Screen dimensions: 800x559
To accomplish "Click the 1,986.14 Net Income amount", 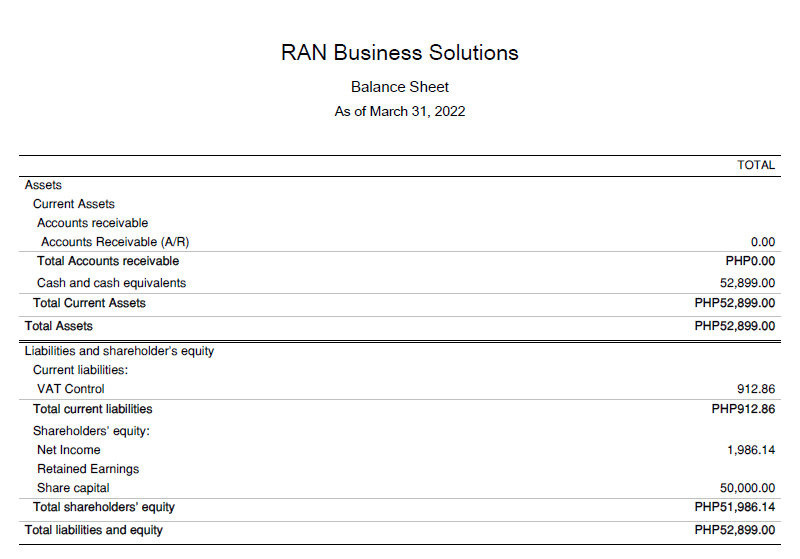I will pyautogui.click(x=751, y=450).
